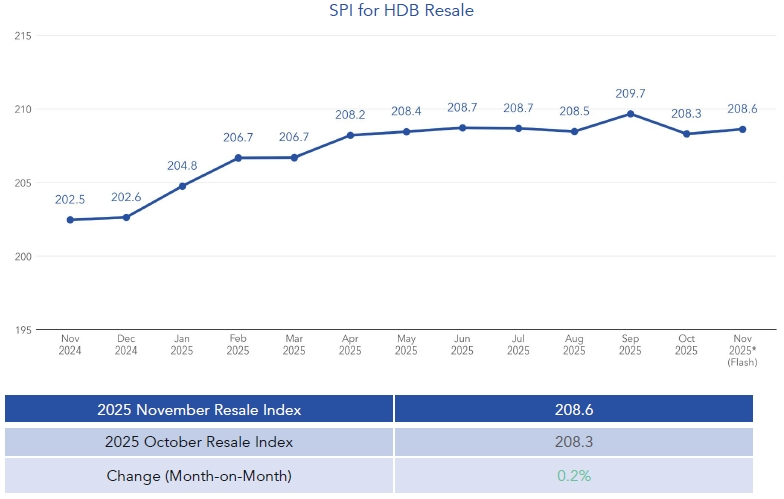
Task: Click the 208.2 data label
Action: (x=350, y=115)
